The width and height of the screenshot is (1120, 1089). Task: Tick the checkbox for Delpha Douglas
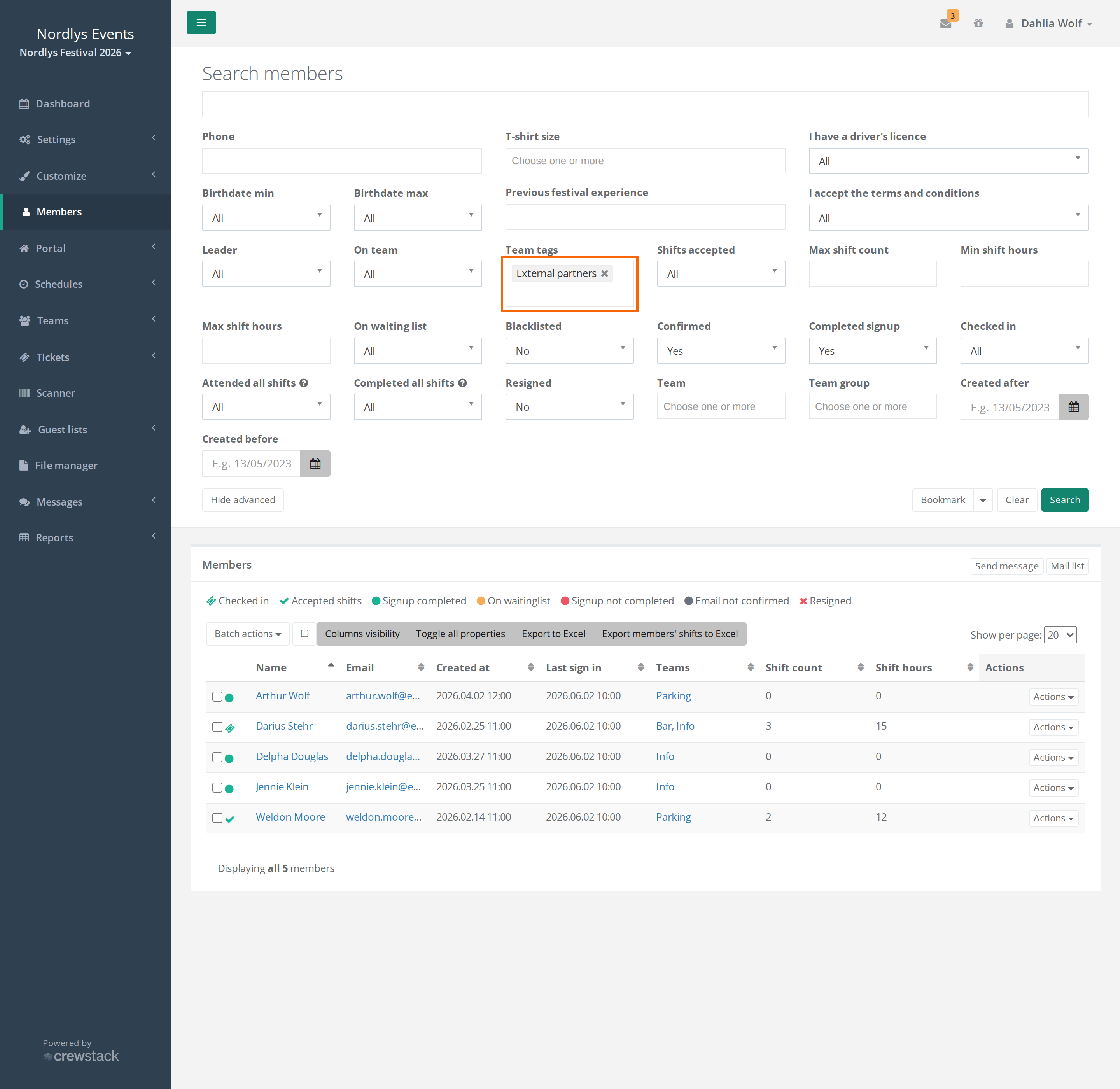tap(217, 757)
